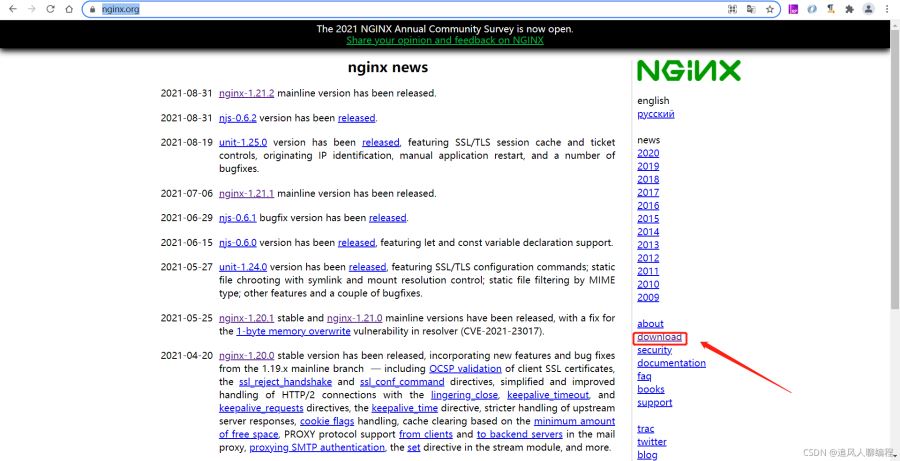Switch language to русский
The image size is (900, 461).
(x=655, y=114)
